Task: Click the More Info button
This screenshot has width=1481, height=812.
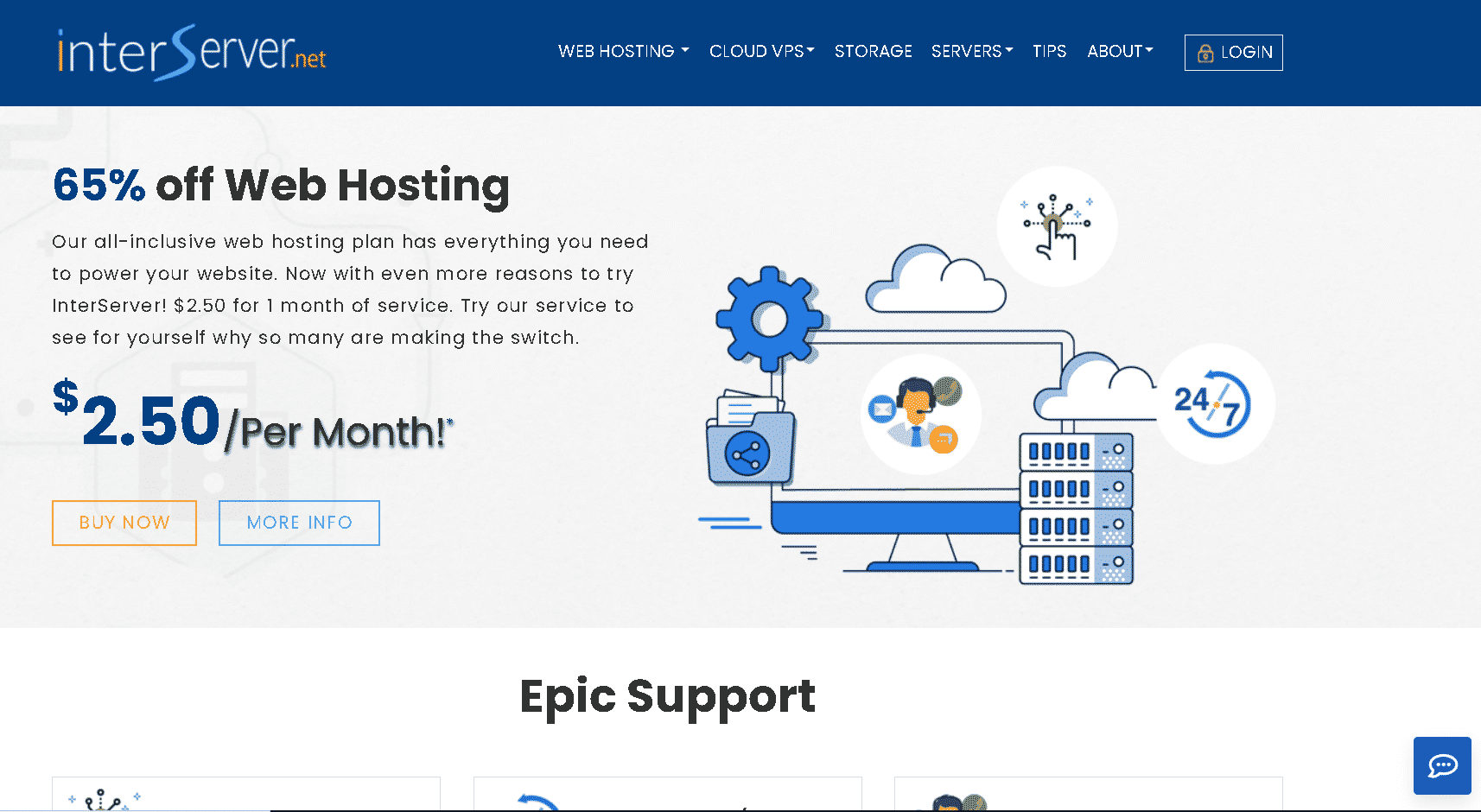Action: pyautogui.click(x=299, y=523)
